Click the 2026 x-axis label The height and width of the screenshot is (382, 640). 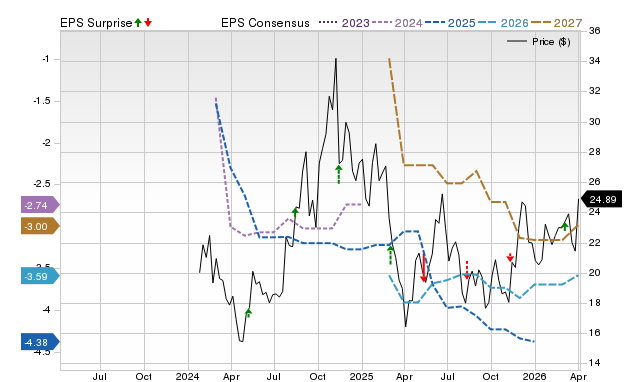pyautogui.click(x=534, y=376)
